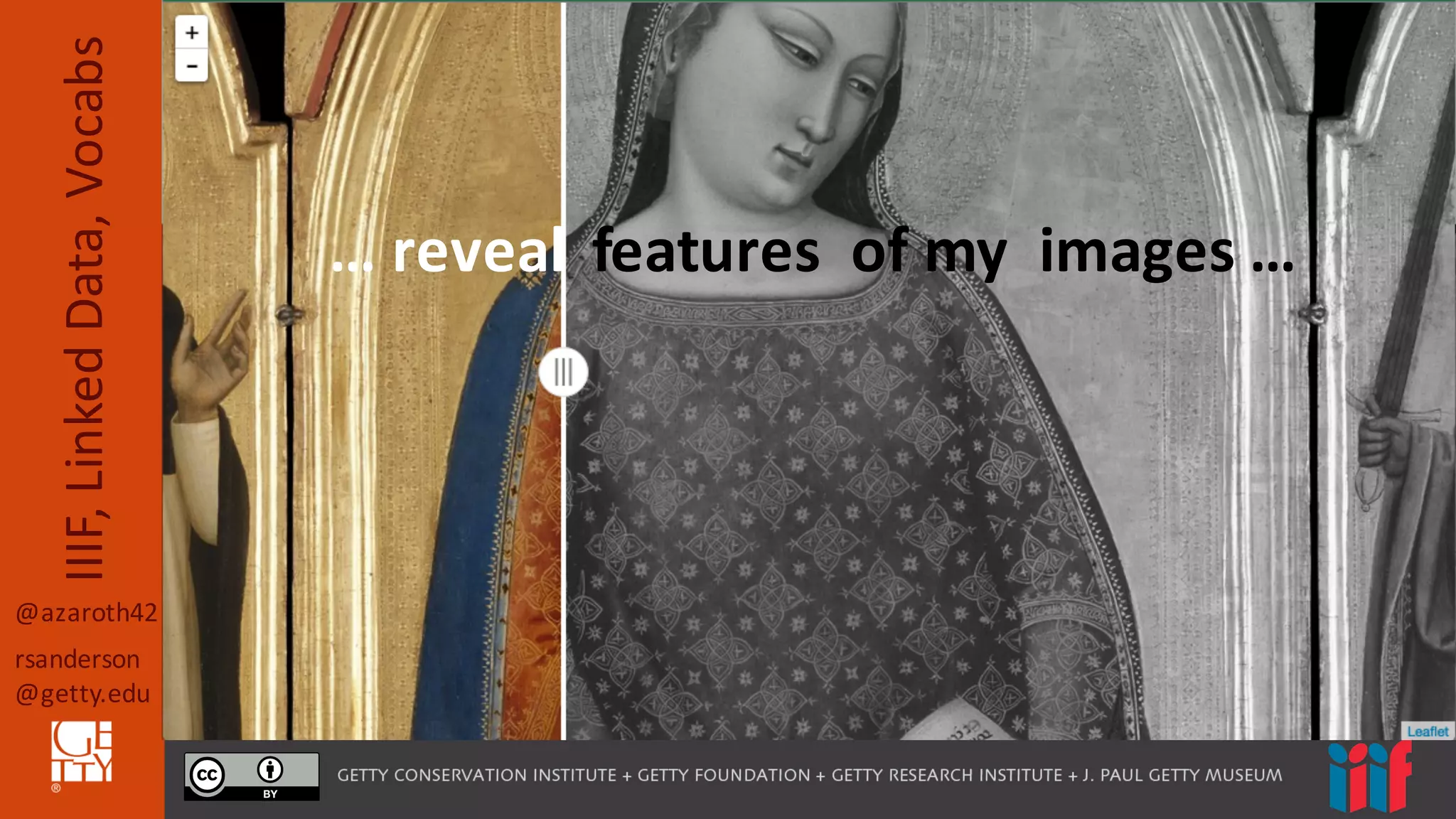Zoom in with the plus button

pyautogui.click(x=191, y=33)
